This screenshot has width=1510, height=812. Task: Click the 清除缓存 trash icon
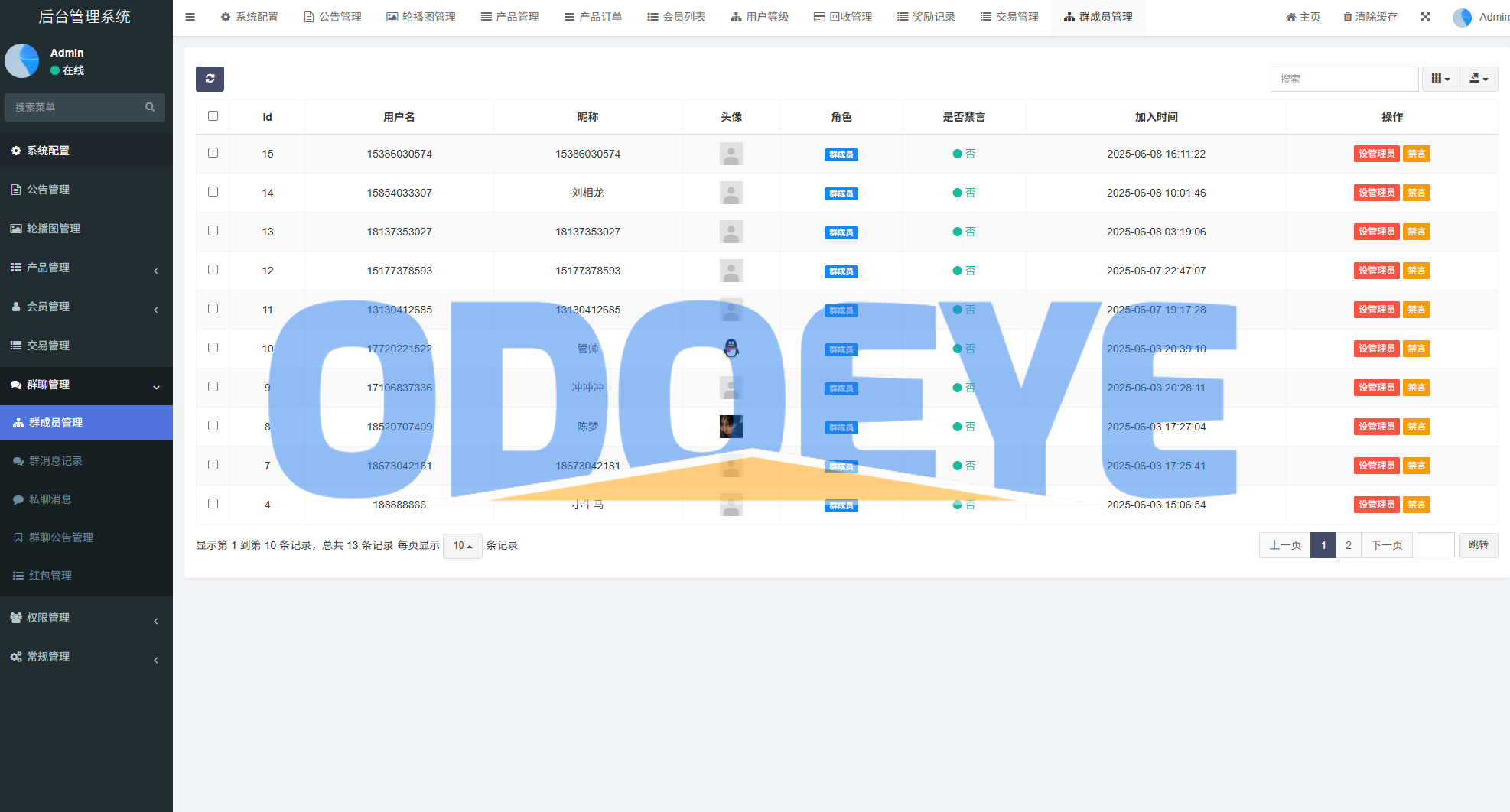1348,17
